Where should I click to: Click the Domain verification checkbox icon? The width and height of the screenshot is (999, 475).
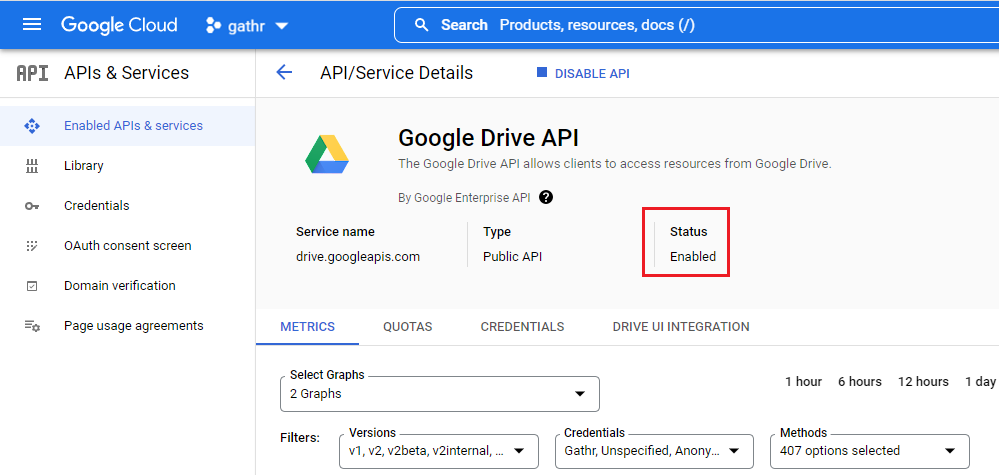coord(32,286)
